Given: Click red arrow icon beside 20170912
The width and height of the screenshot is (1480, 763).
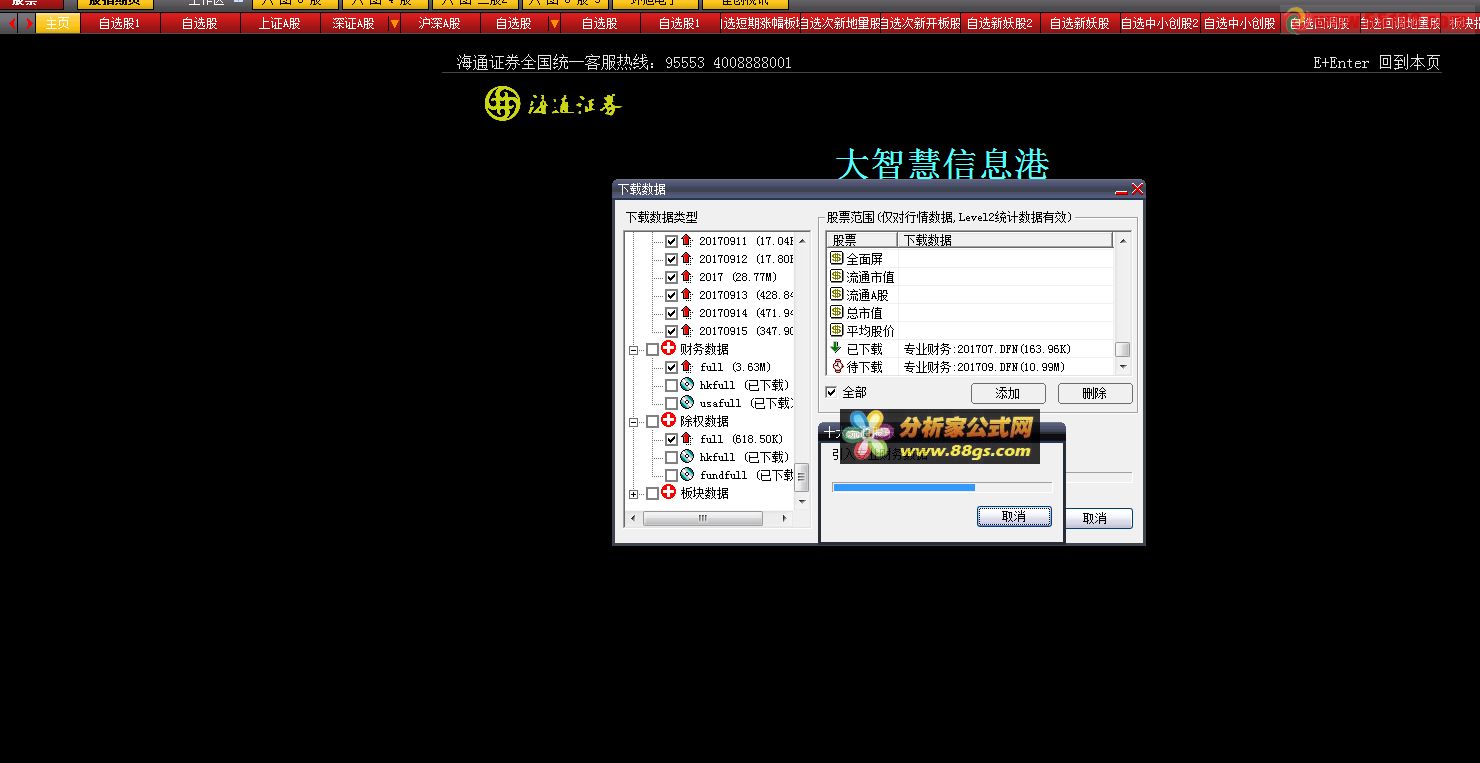Looking at the screenshot, I should [x=687, y=259].
